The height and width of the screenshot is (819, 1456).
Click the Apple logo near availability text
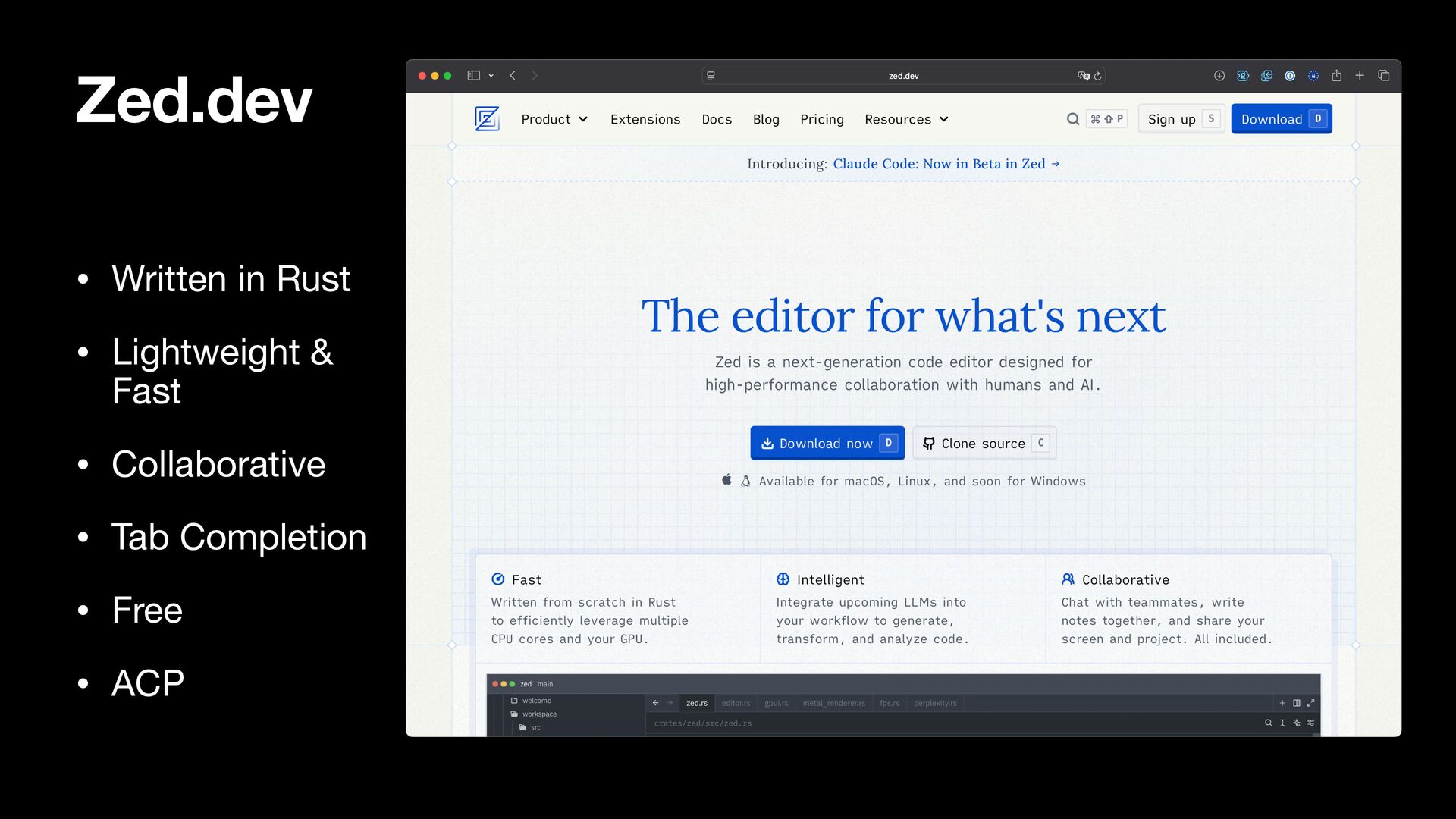[726, 480]
